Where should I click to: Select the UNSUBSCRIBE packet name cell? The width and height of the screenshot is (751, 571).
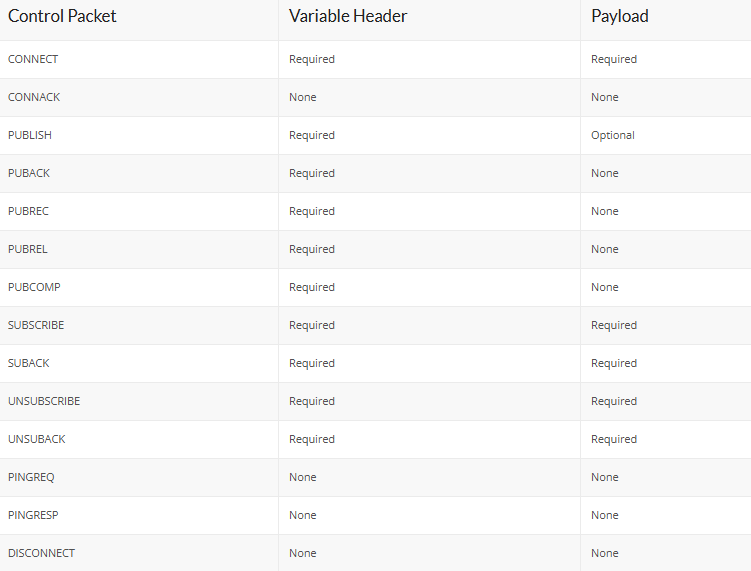click(x=44, y=401)
